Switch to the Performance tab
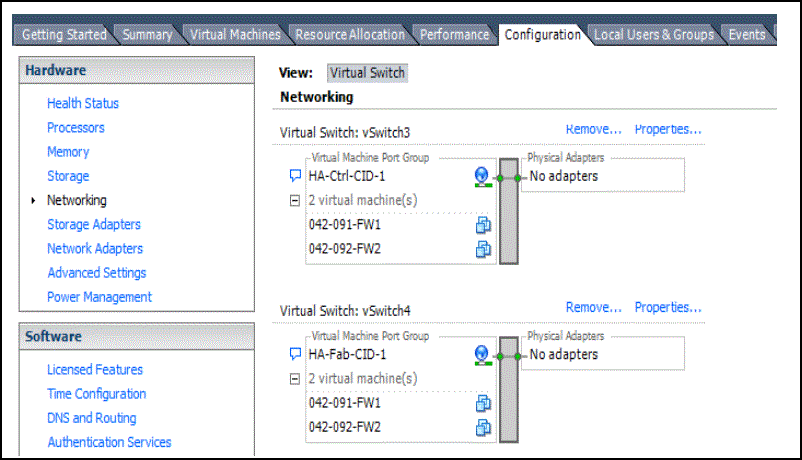This screenshot has height=460, width=802. point(454,34)
